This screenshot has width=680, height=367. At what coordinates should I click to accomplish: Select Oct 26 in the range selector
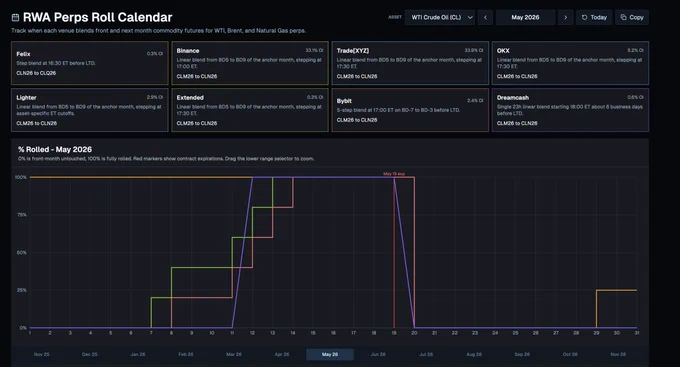click(570, 354)
